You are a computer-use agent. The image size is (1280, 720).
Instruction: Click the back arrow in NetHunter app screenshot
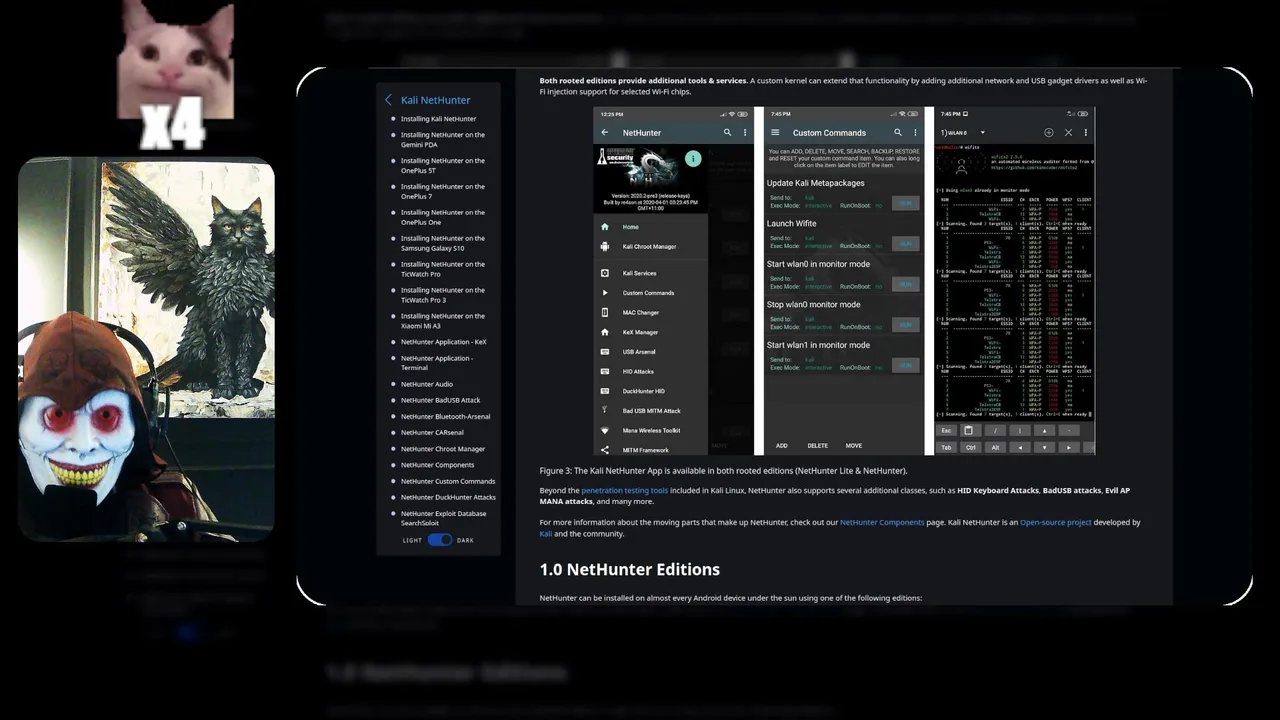604,132
